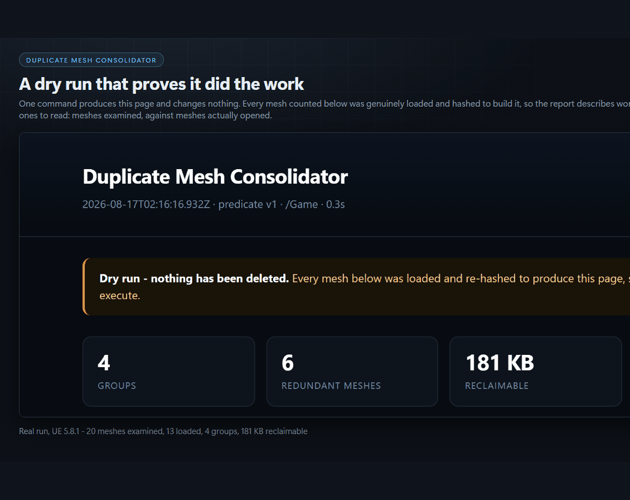Click the report timestamp 2026-08-17T02:16:16.932Z
Screen dimensions: 630x500
(x=146, y=204)
